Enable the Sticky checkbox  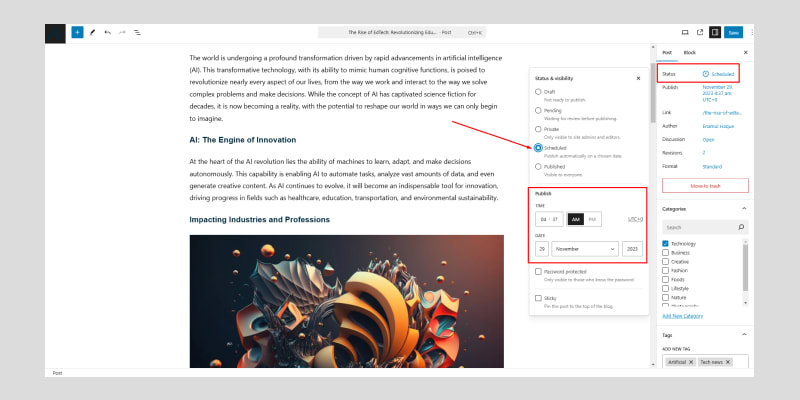pos(538,298)
